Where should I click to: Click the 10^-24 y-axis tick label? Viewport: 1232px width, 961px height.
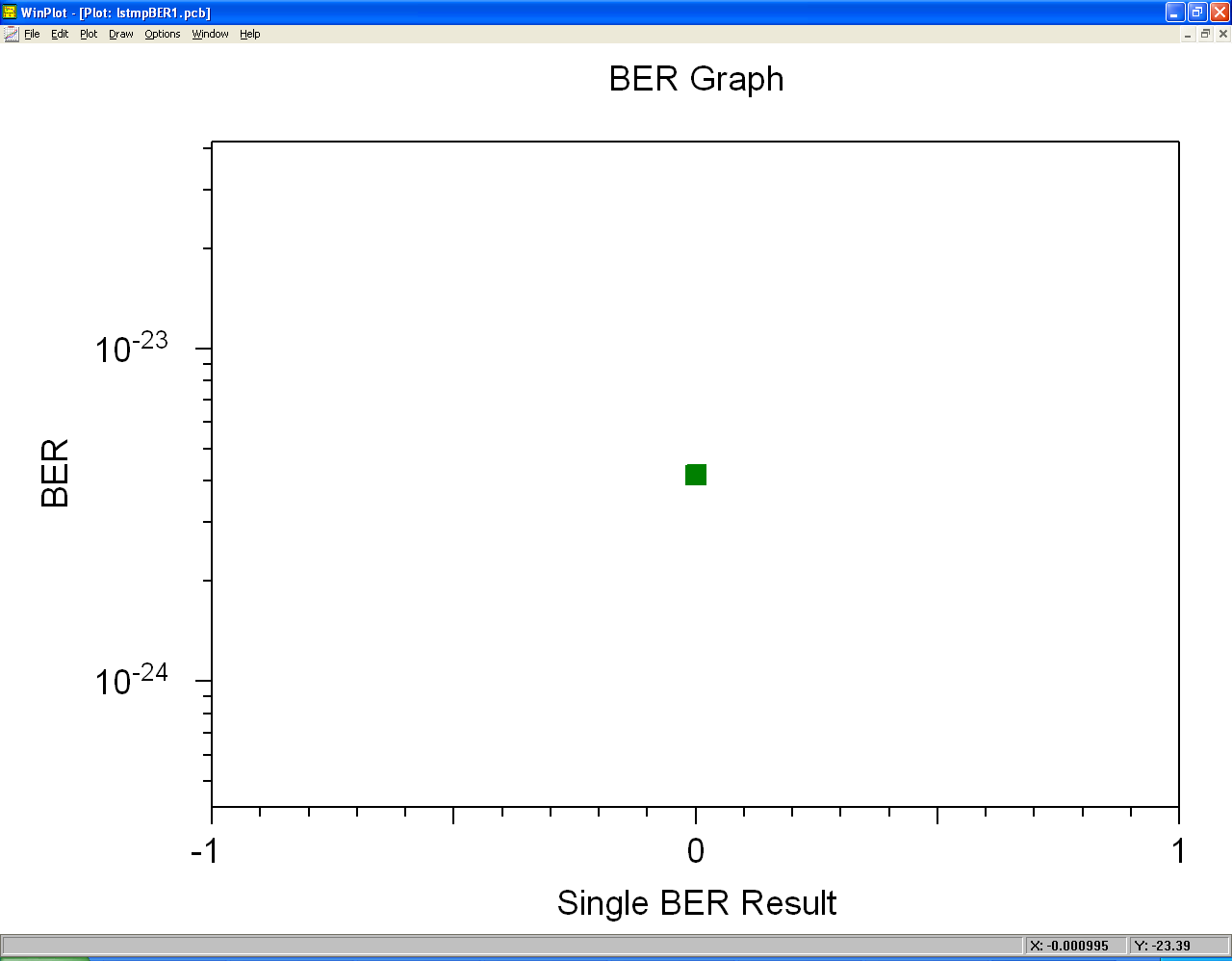[x=132, y=680]
